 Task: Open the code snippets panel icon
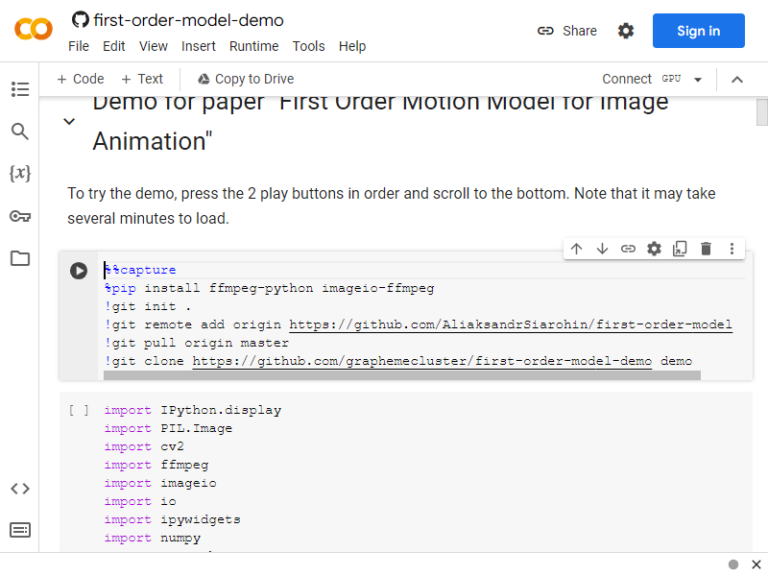20,488
